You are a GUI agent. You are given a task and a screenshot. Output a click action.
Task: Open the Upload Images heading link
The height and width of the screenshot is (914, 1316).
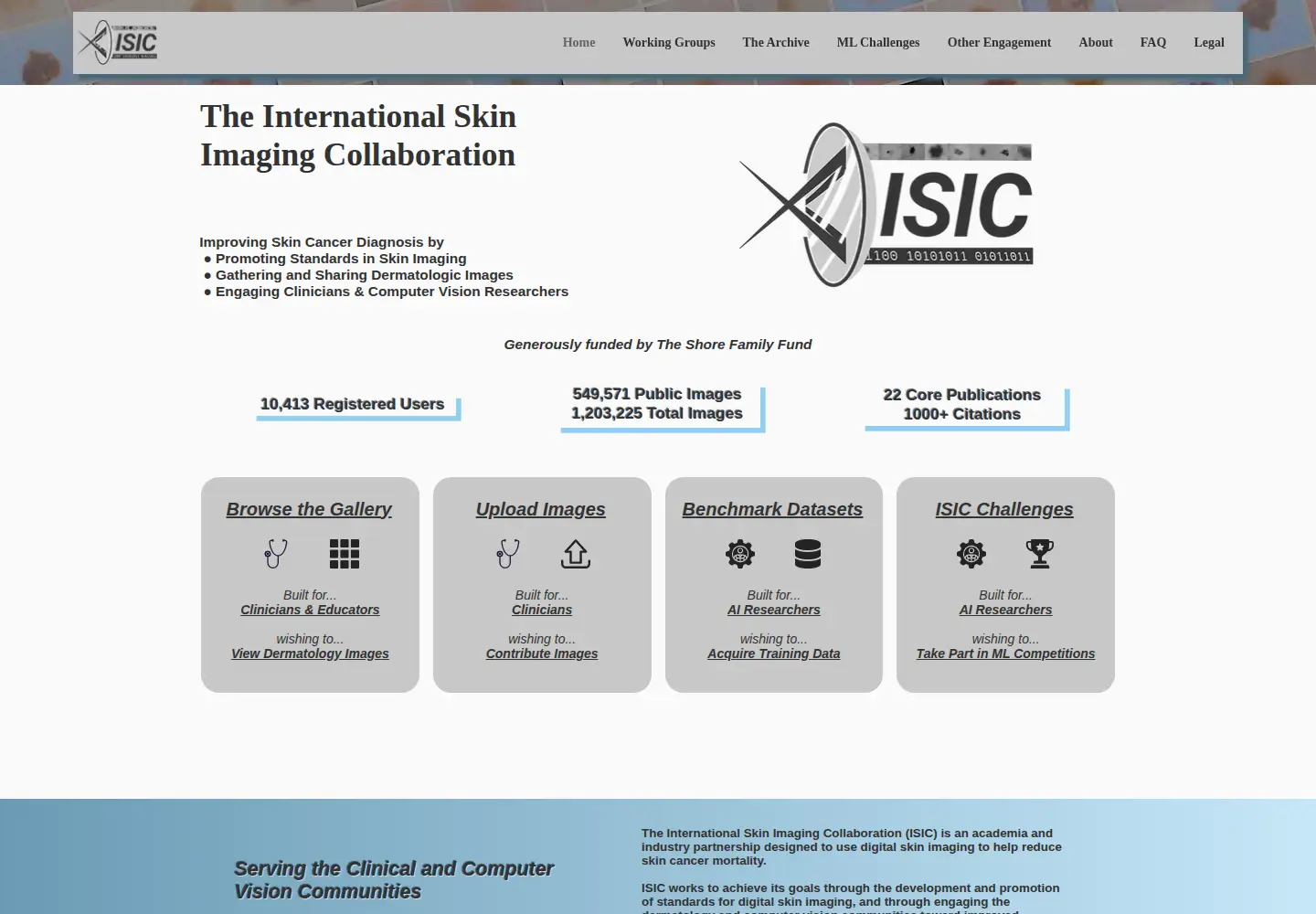click(541, 509)
